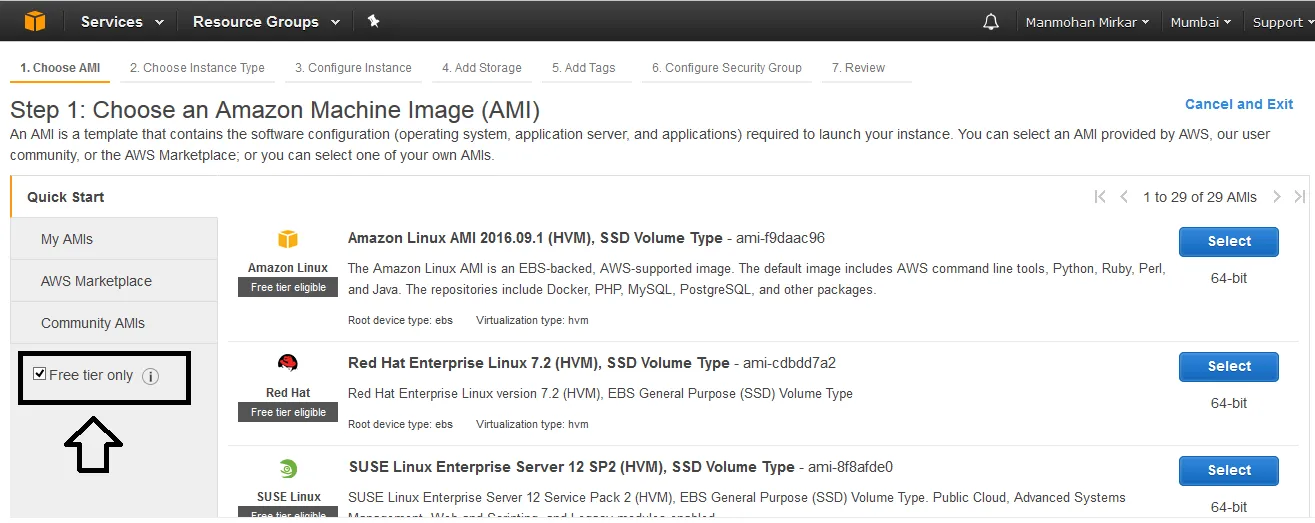Switch to 6. Configure Security Group tab

click(726, 68)
